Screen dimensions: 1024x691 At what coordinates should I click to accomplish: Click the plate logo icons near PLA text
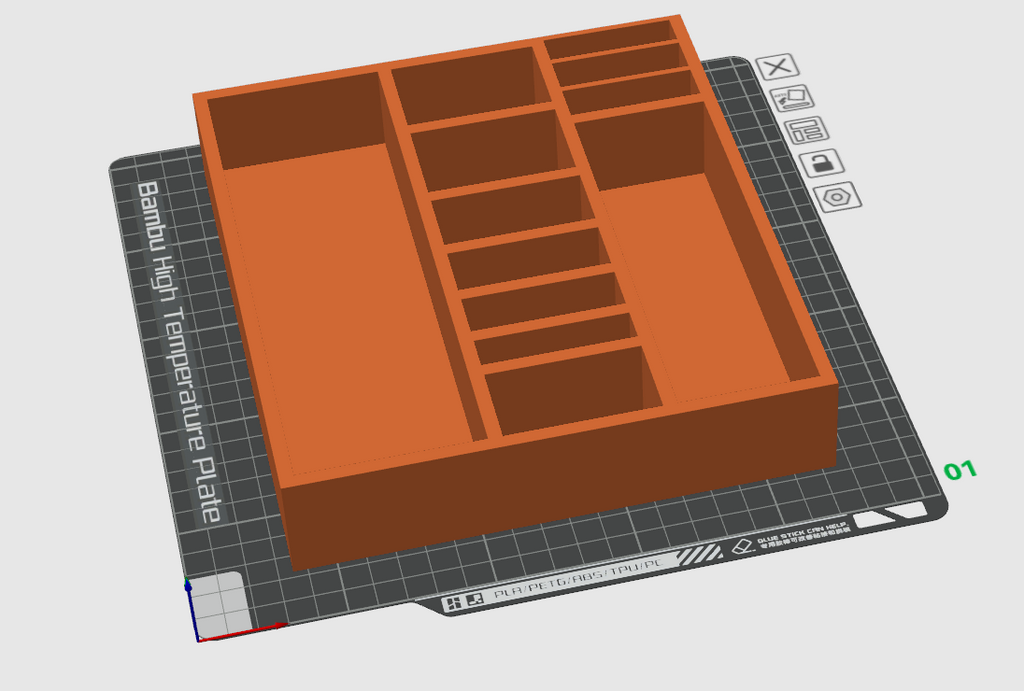(x=463, y=602)
